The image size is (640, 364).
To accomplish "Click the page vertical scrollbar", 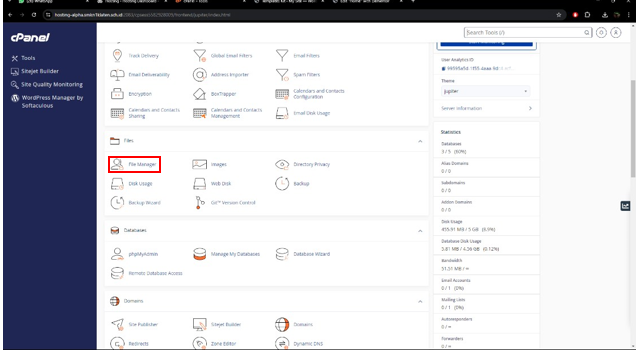I will (633, 129).
